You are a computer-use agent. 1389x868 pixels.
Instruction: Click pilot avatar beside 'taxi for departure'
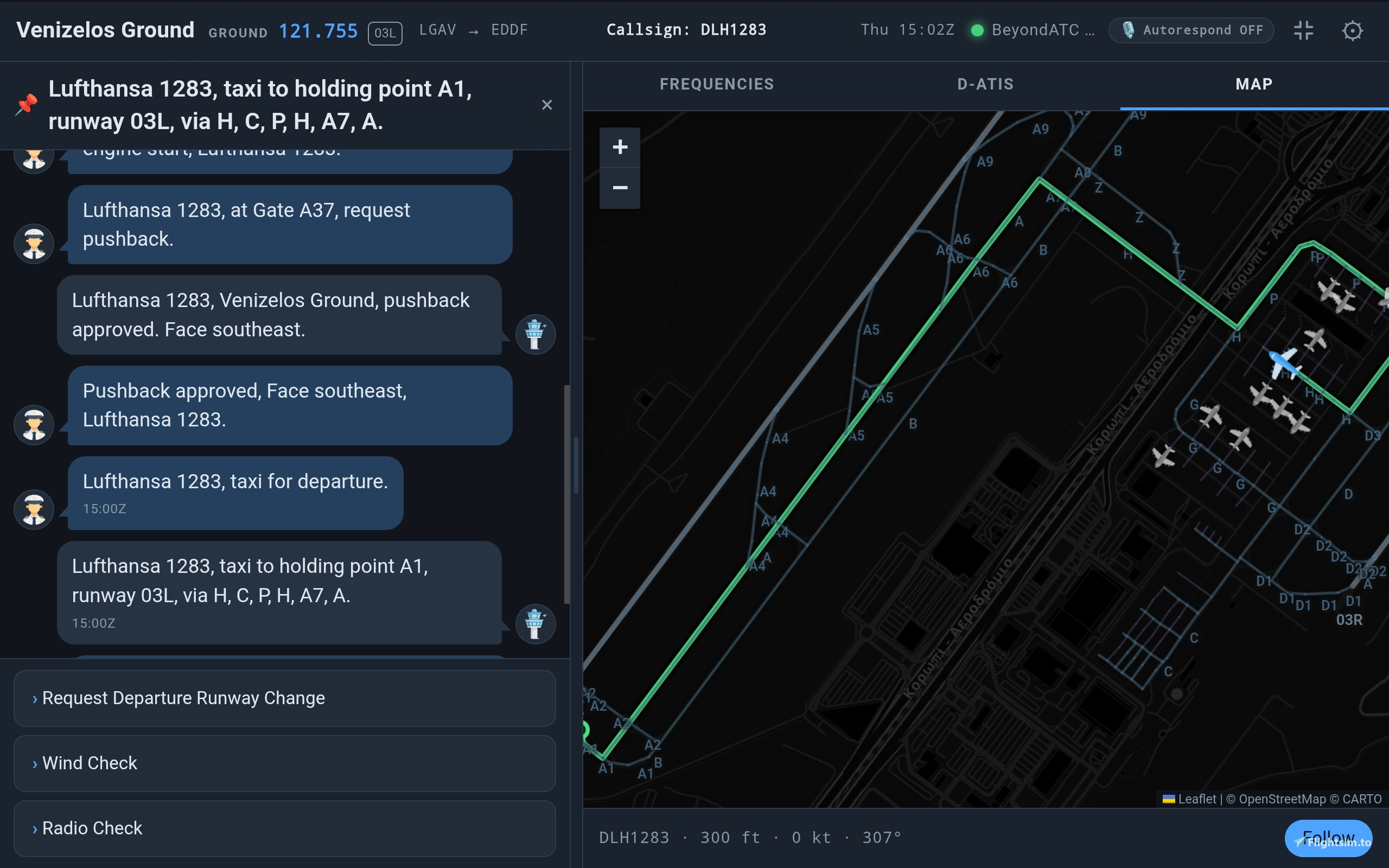34,509
